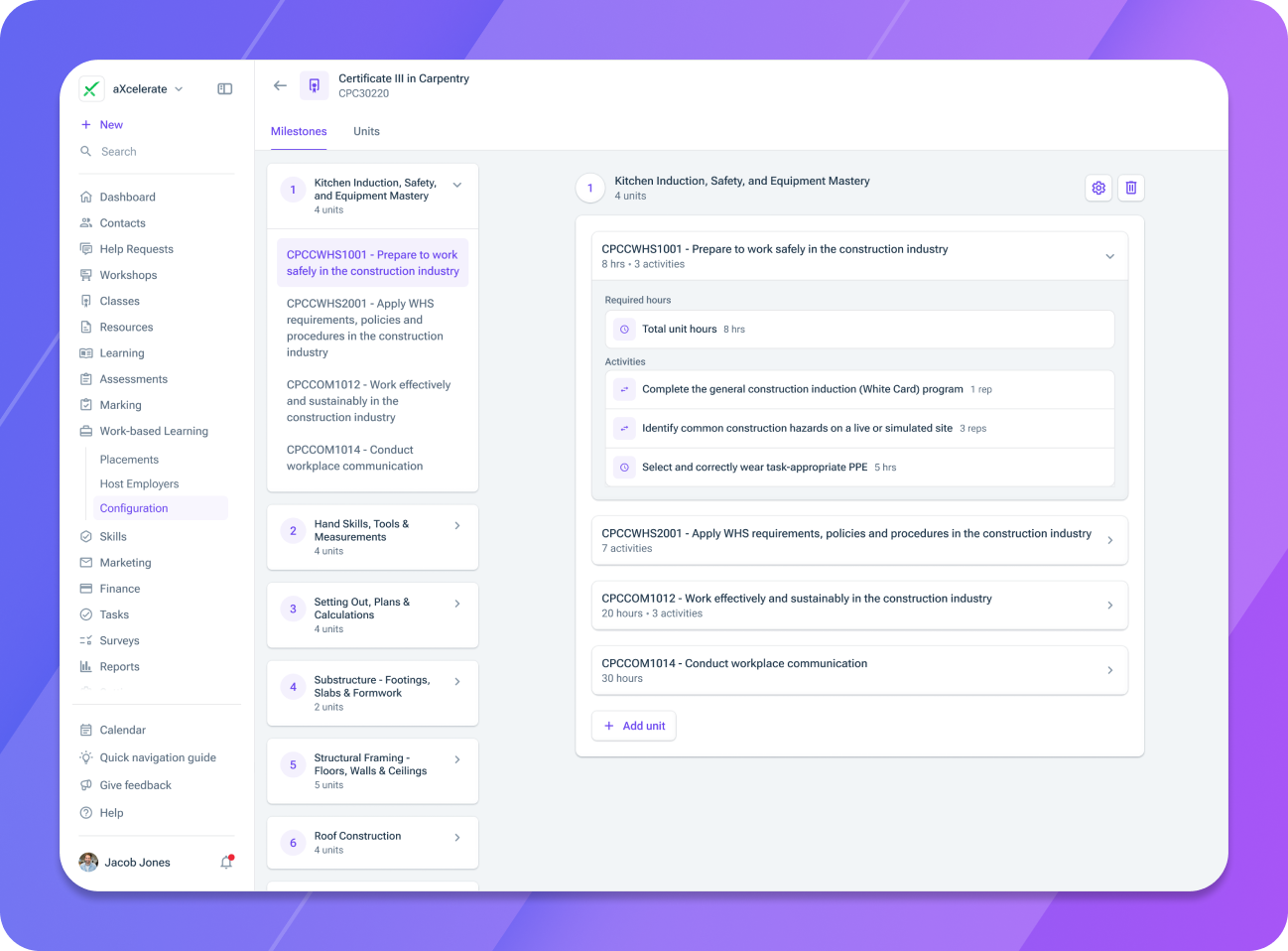
Task: Click the Skills badge icon
Action: [x=86, y=536]
